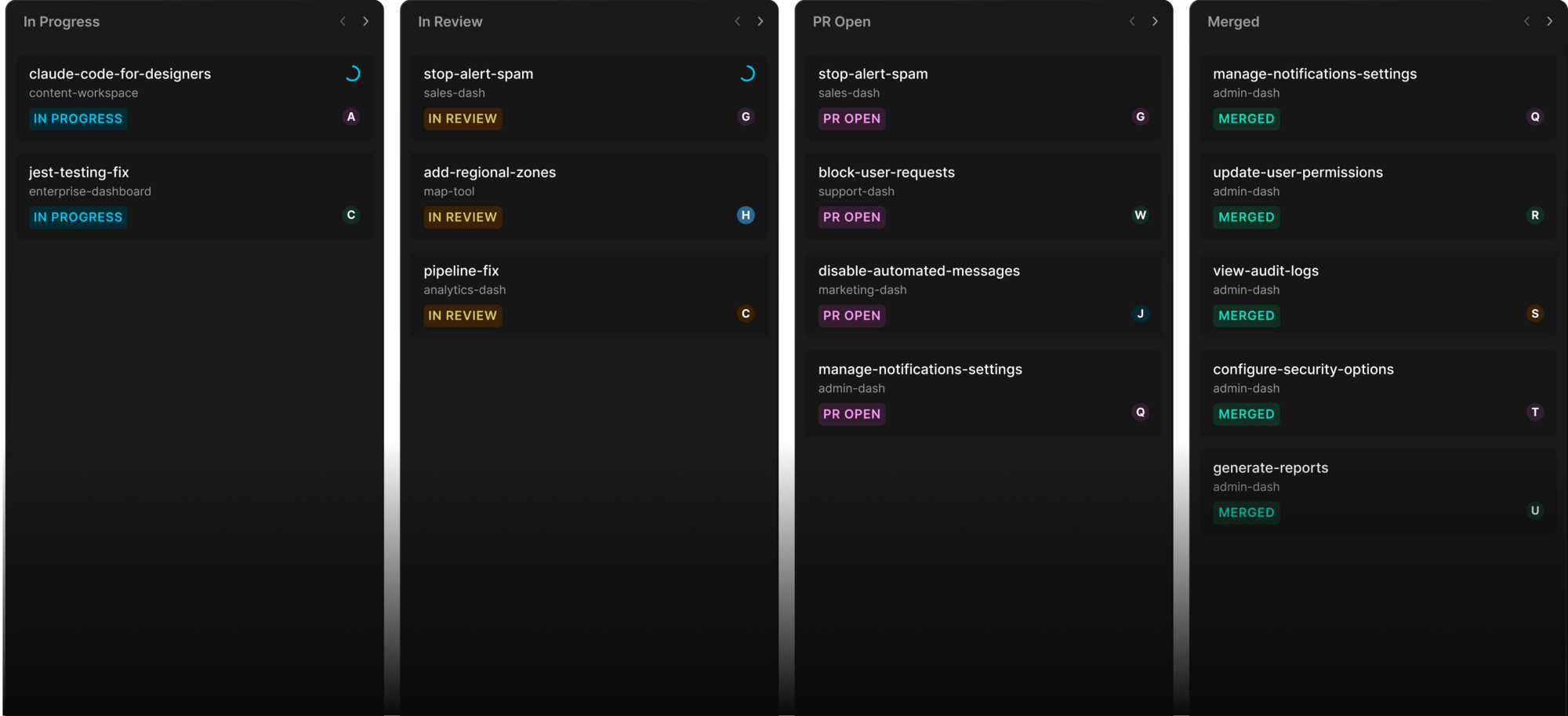Click the Q avatar on Merged manage-notifications-settings card
The width and height of the screenshot is (1568, 716).
pyautogui.click(x=1535, y=117)
